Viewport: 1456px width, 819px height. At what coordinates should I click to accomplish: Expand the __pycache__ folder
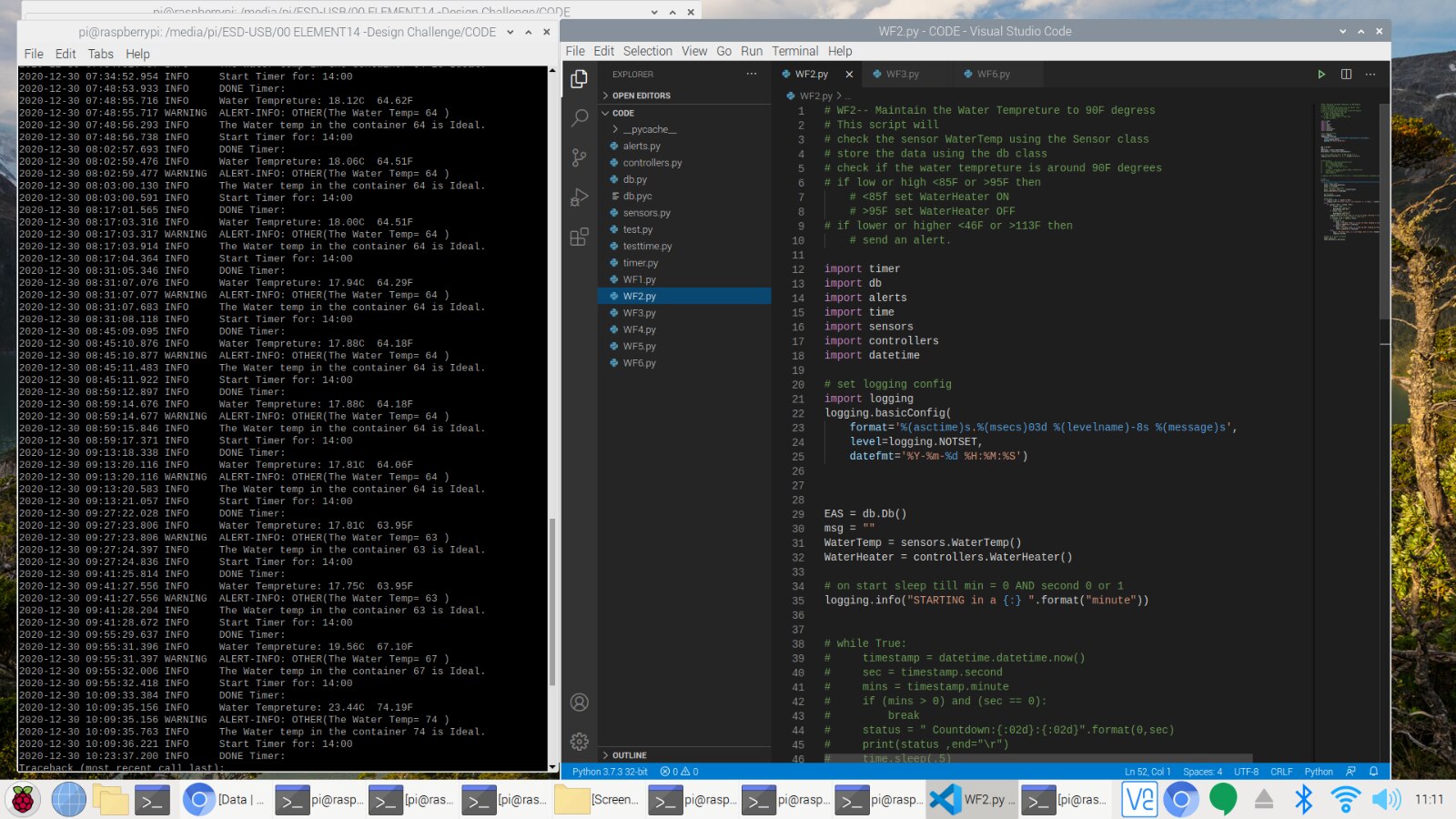(x=649, y=129)
